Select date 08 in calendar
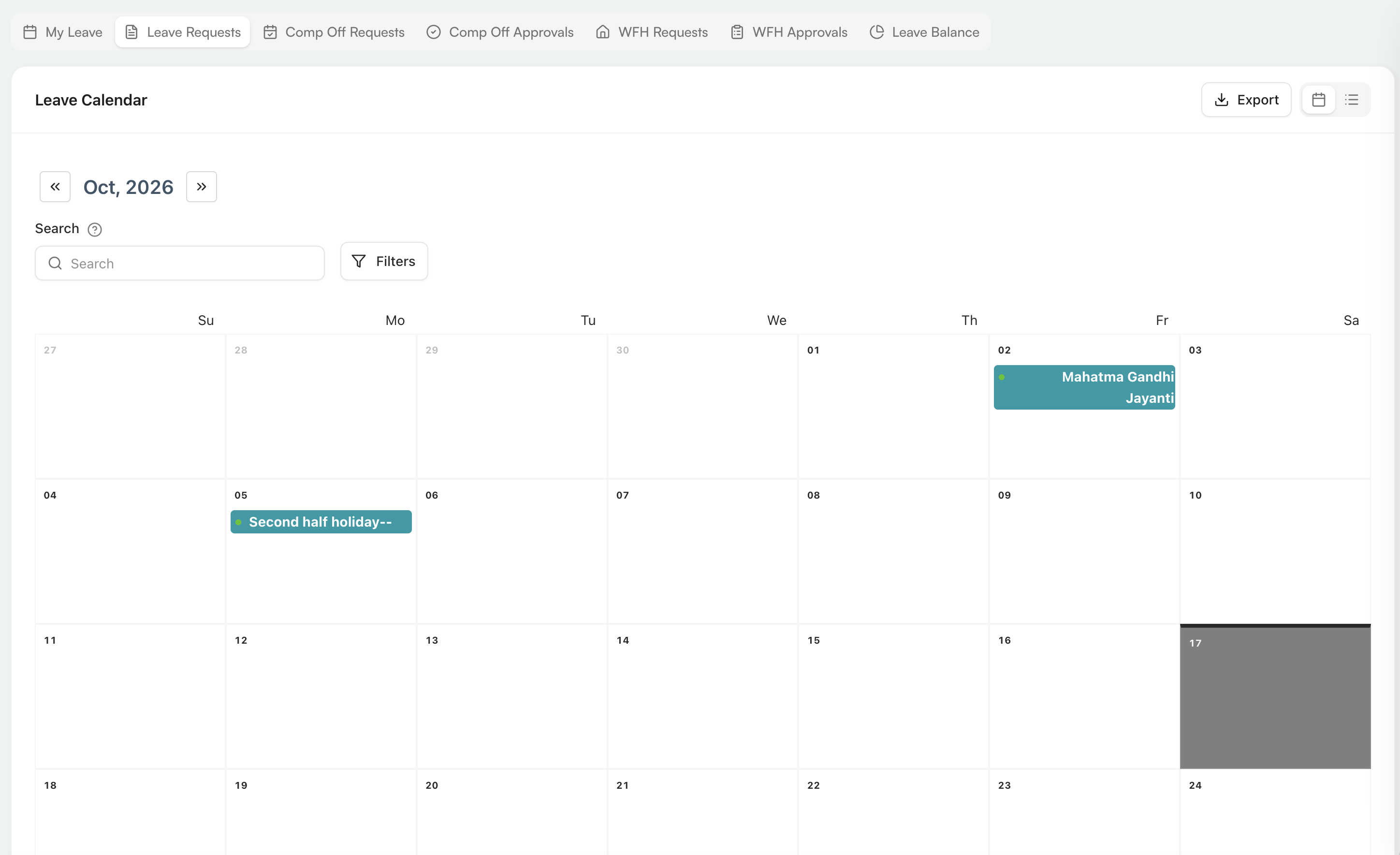Viewport: 1400px width, 855px height. coord(893,551)
